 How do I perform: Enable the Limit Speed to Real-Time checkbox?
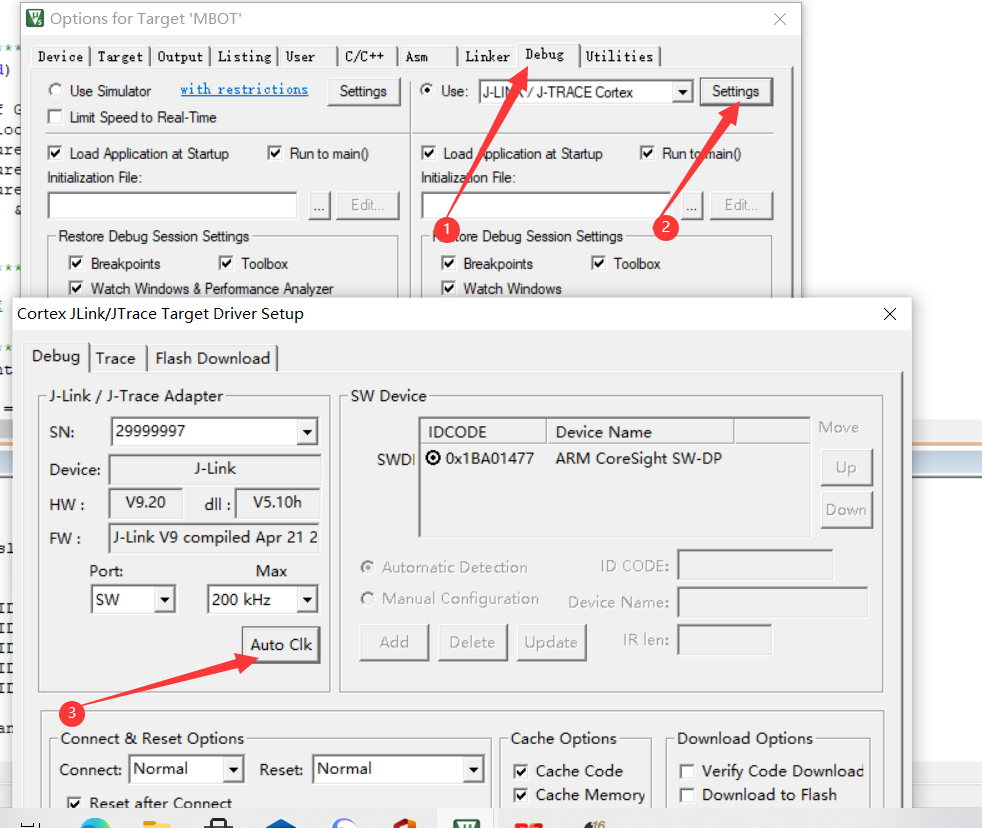pyautogui.click(x=55, y=116)
